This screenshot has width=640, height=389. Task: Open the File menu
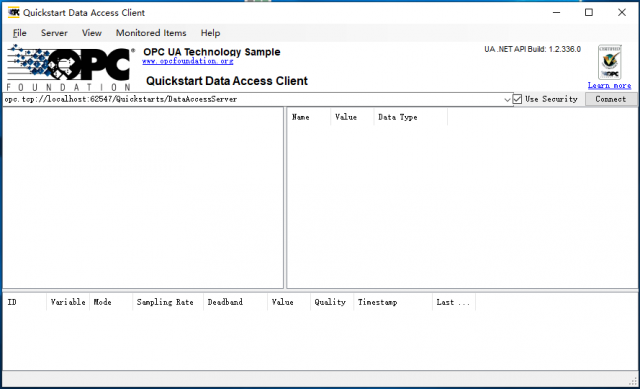click(20, 33)
